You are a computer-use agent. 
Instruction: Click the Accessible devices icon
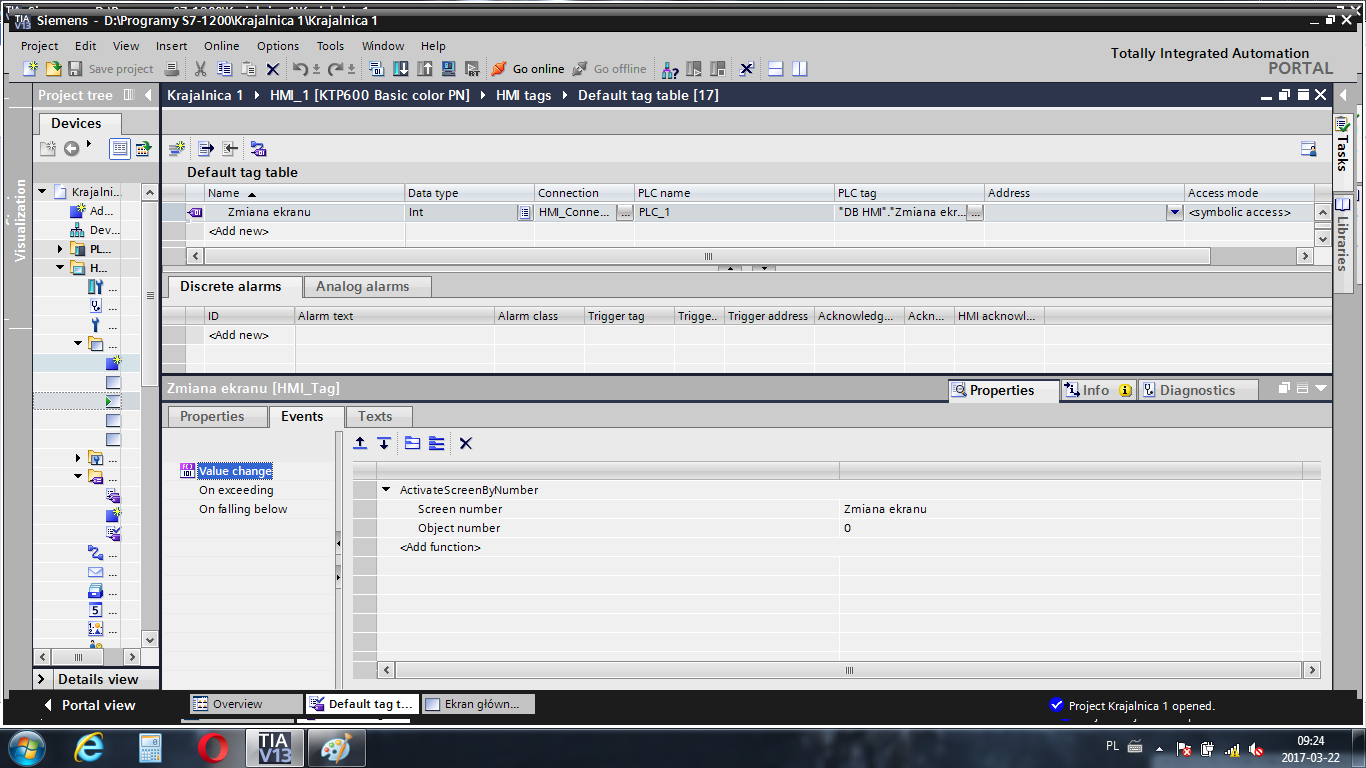pos(670,69)
